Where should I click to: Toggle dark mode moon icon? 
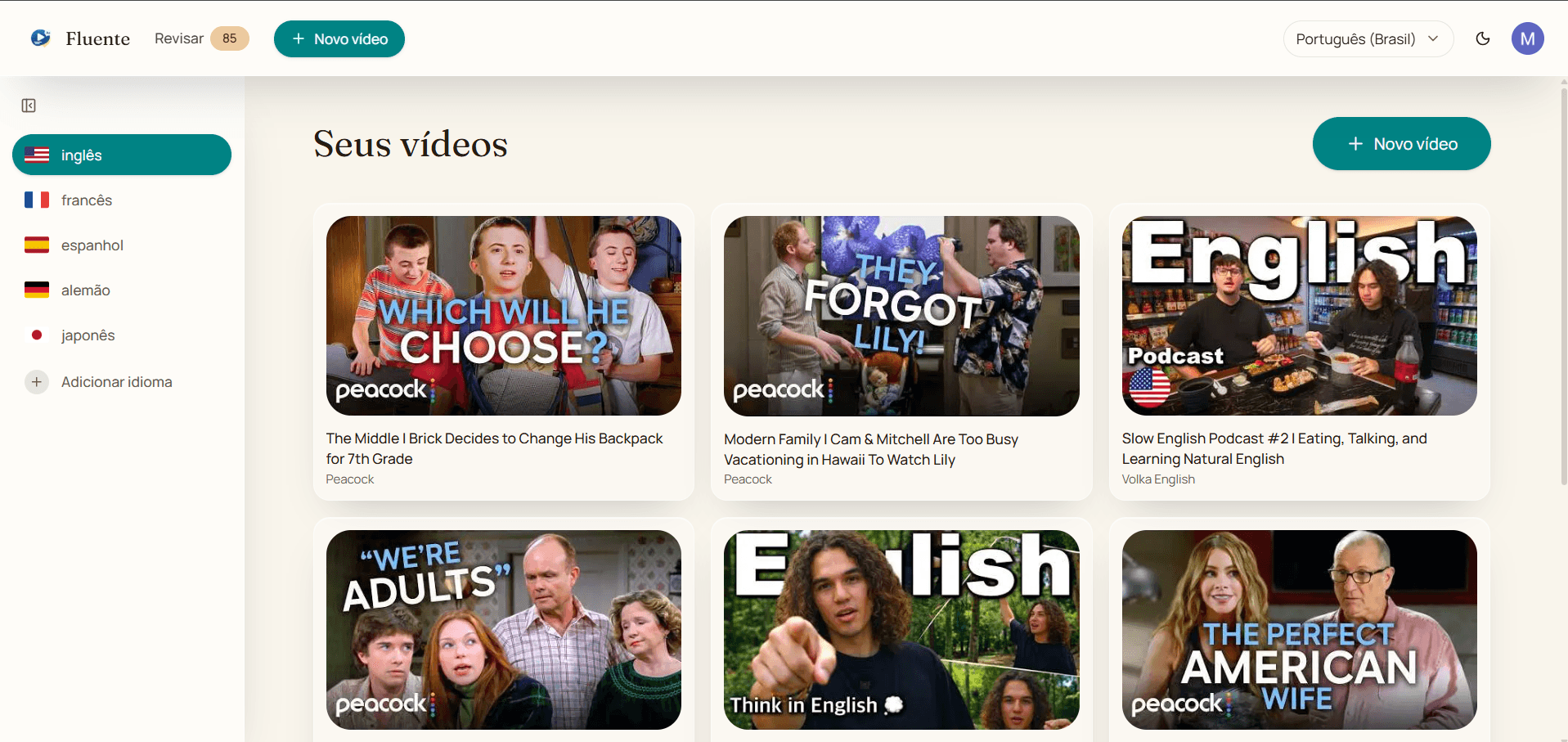click(1483, 38)
